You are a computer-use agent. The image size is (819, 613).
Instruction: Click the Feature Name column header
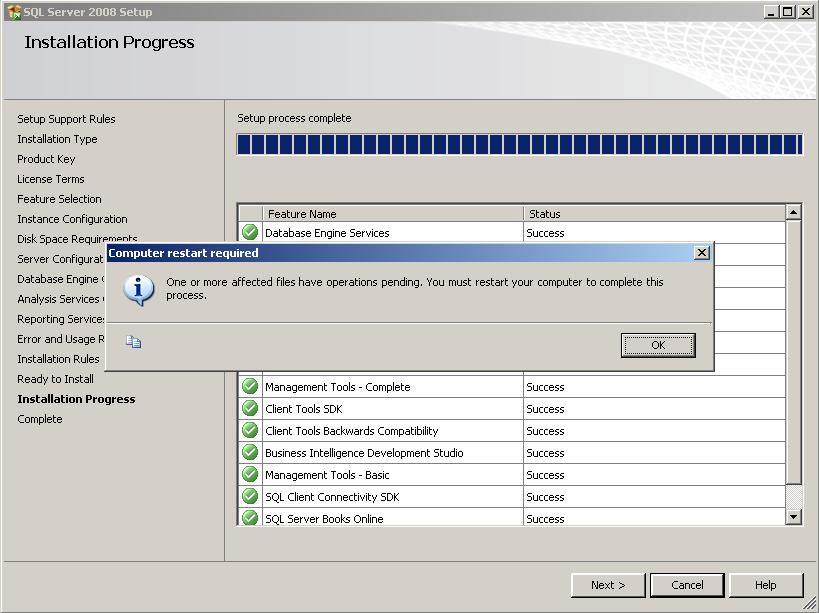coord(393,214)
